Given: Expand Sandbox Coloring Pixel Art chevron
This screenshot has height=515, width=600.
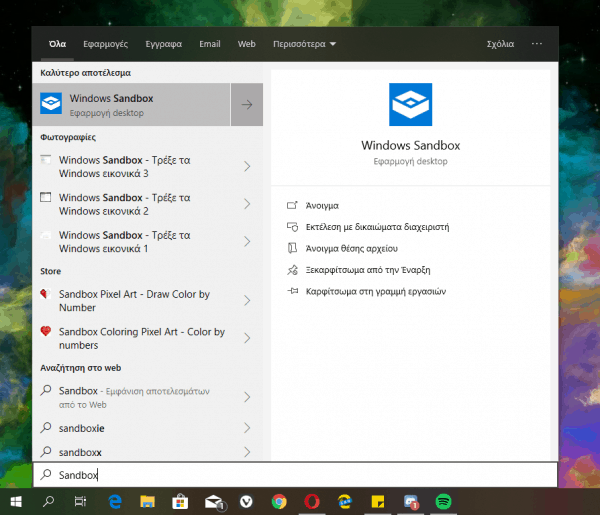Looking at the screenshot, I should point(247,338).
